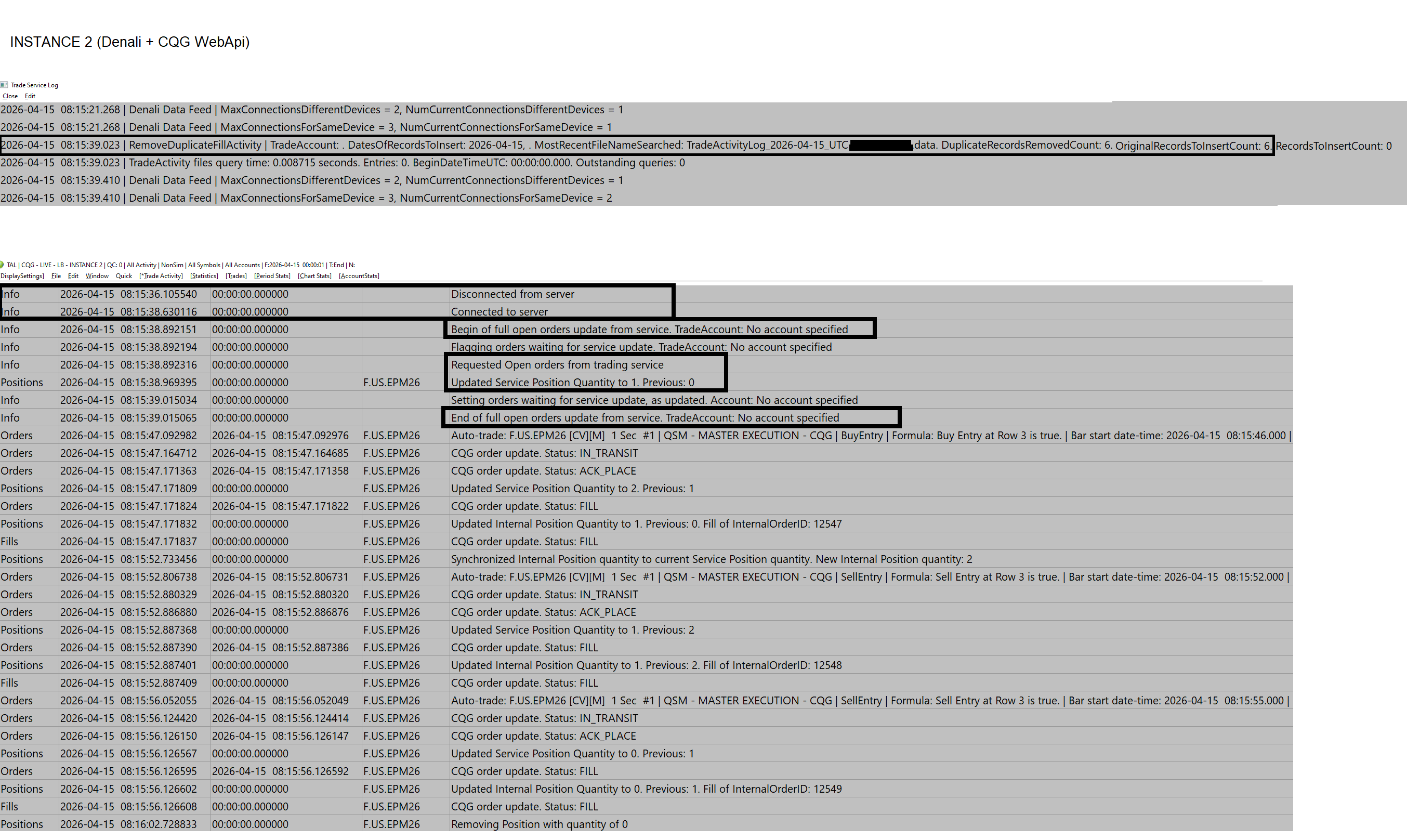Switch to the Chart Stats tab
1420x840 pixels.
click(x=314, y=276)
